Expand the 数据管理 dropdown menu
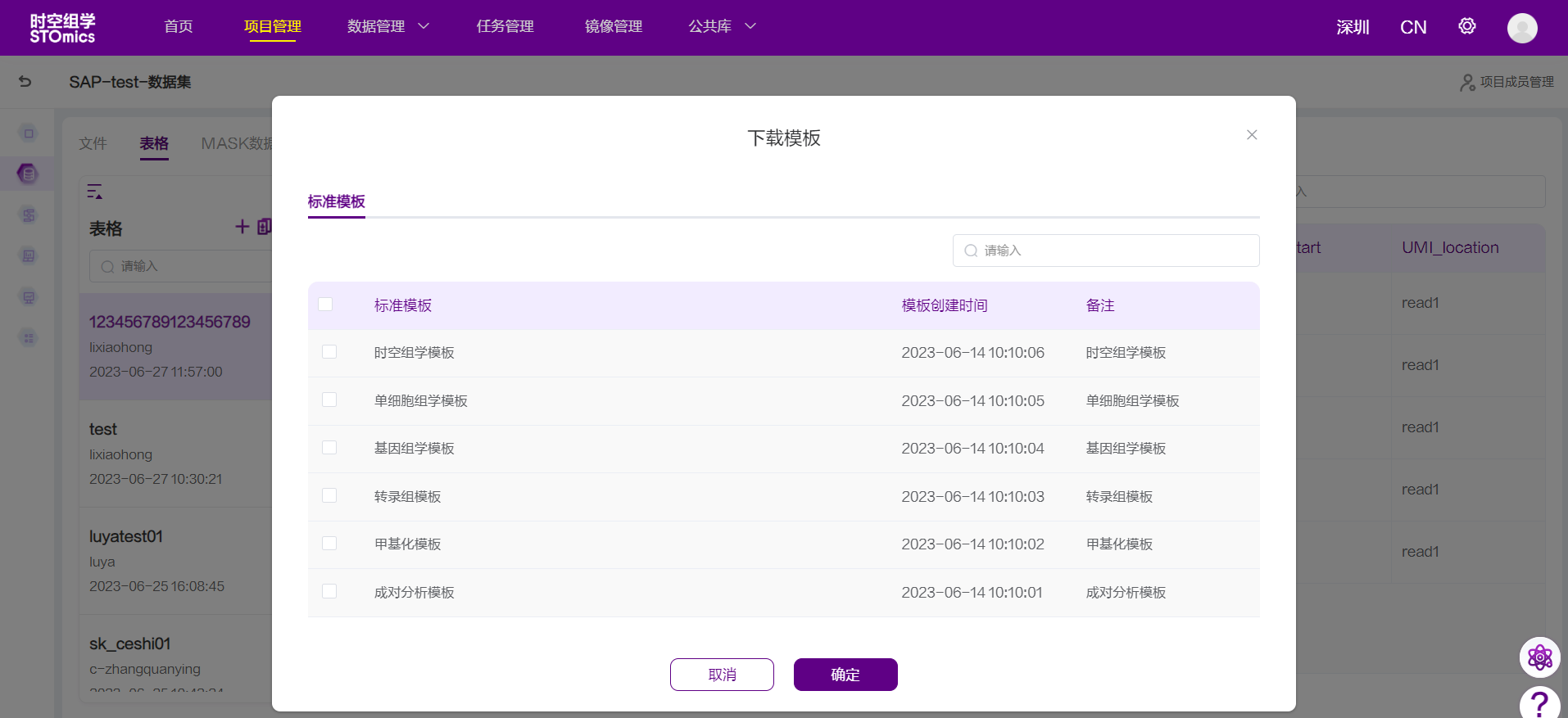 (x=387, y=27)
